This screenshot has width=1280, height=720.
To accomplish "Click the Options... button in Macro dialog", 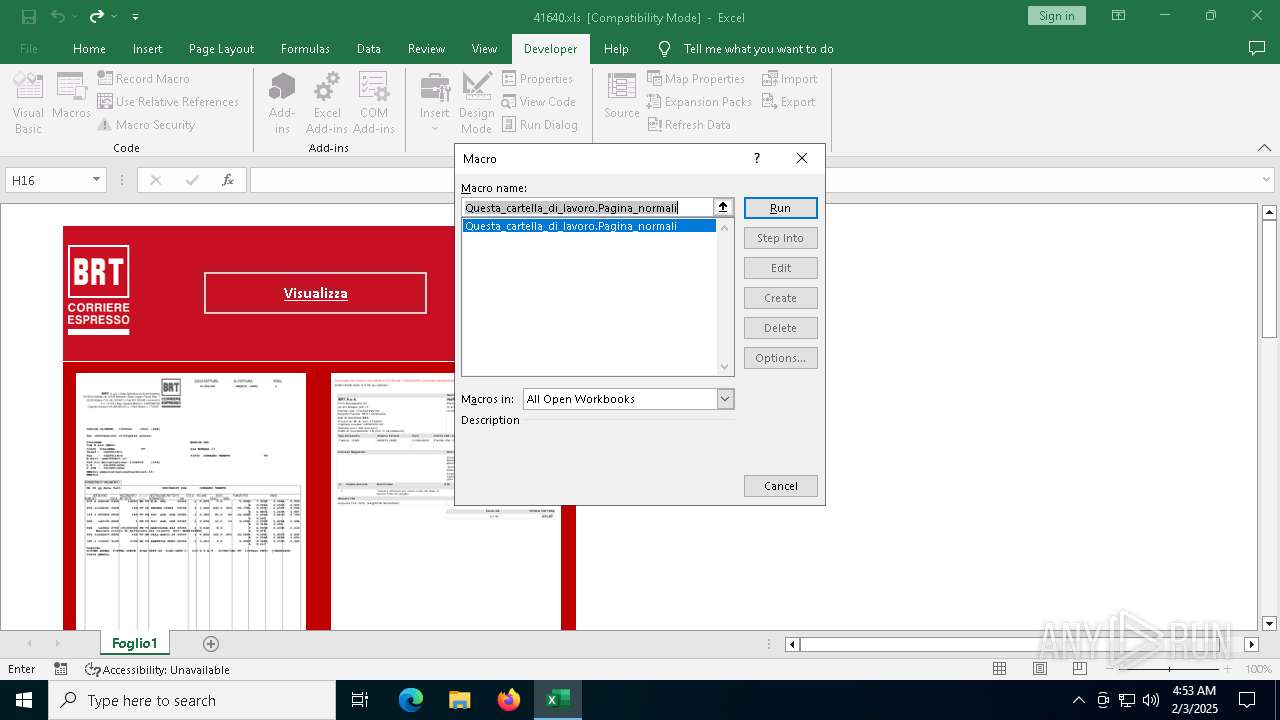I will pyautogui.click(x=780, y=358).
